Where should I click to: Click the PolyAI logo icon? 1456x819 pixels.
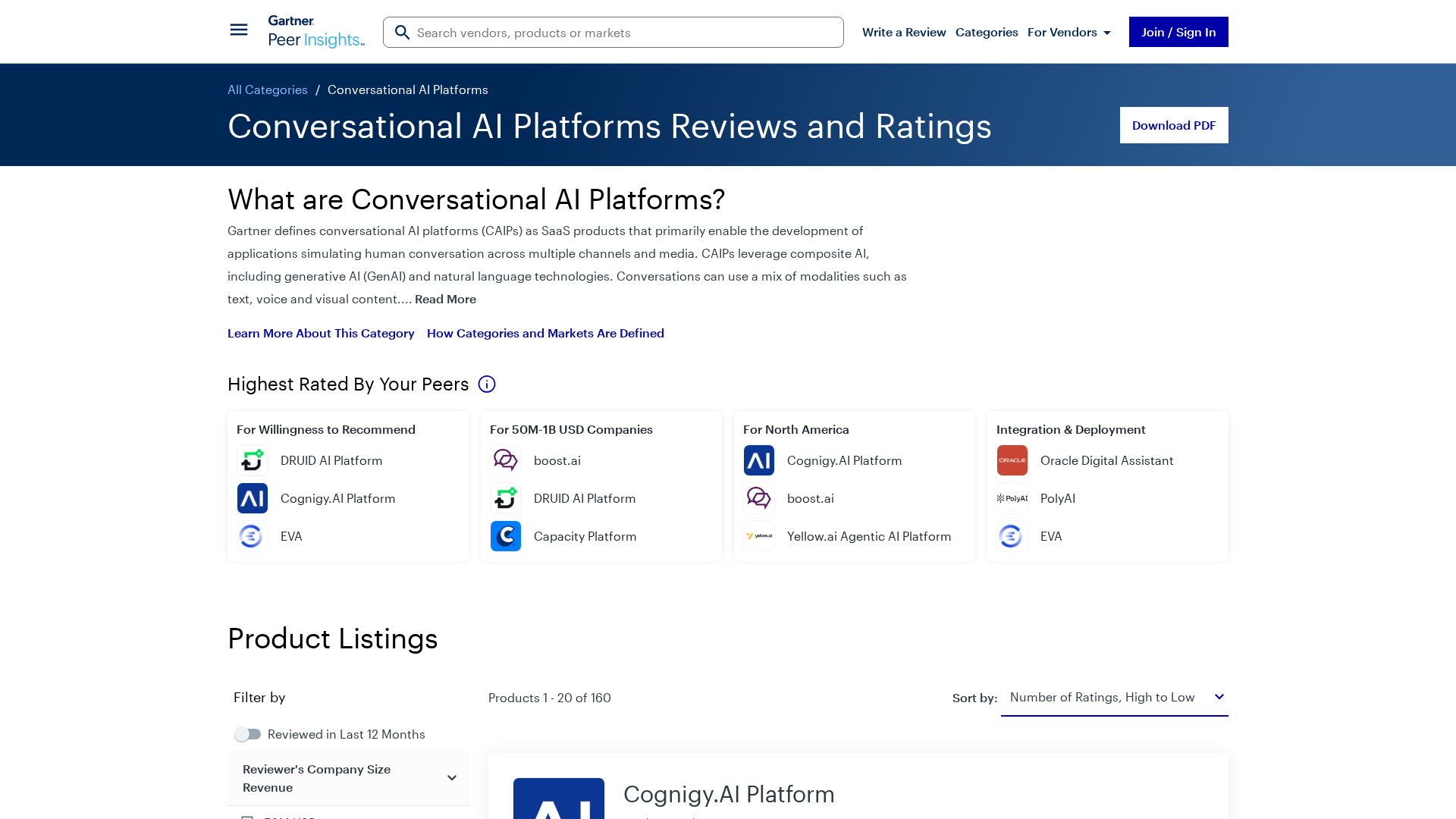pyautogui.click(x=1012, y=498)
